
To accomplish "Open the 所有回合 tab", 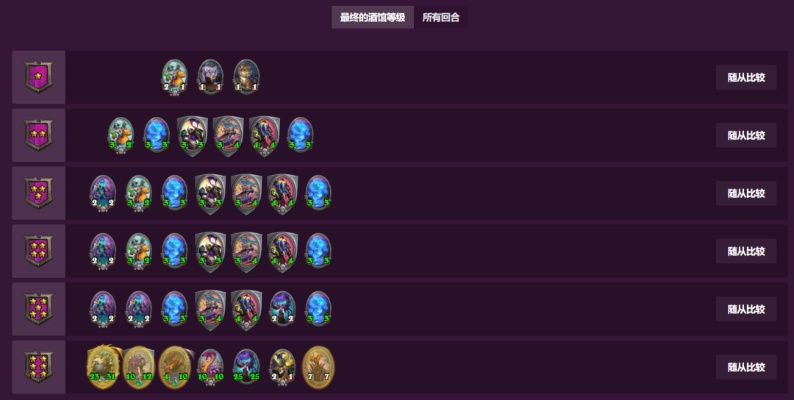I will click(441, 17).
